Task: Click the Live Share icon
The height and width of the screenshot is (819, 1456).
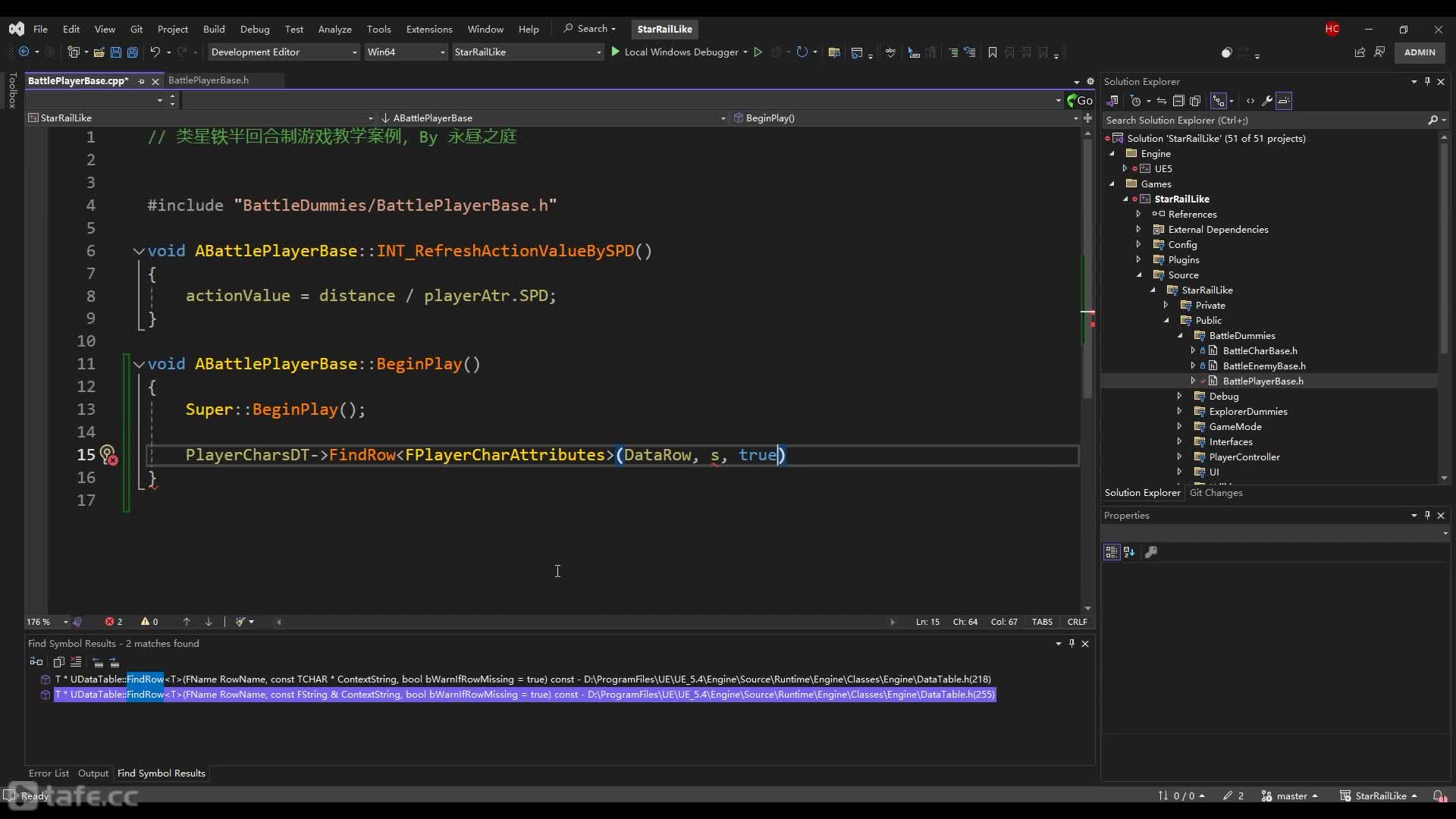Action: 1360,52
